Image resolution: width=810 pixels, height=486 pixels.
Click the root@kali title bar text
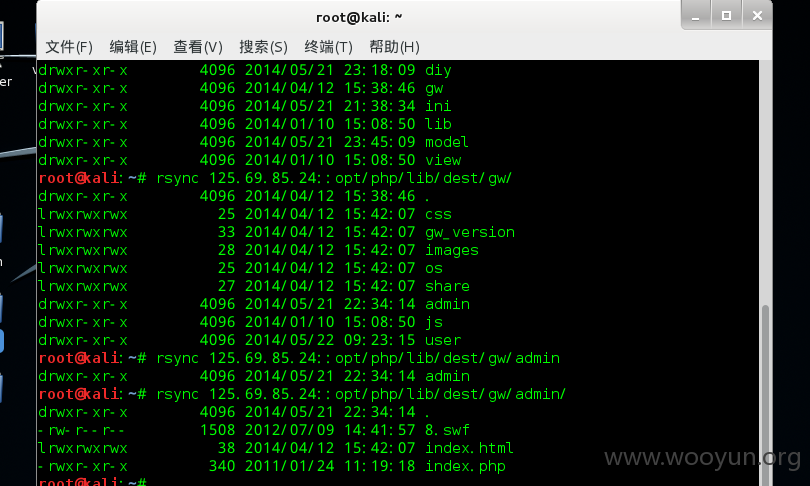pyautogui.click(x=359, y=18)
